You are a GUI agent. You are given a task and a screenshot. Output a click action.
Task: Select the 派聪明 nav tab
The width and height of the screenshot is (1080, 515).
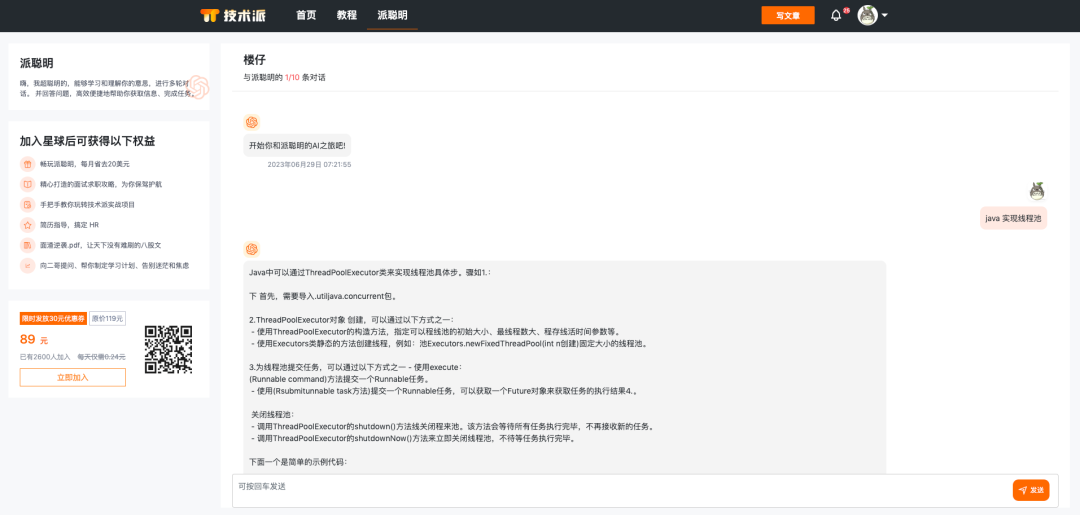tap(392, 15)
